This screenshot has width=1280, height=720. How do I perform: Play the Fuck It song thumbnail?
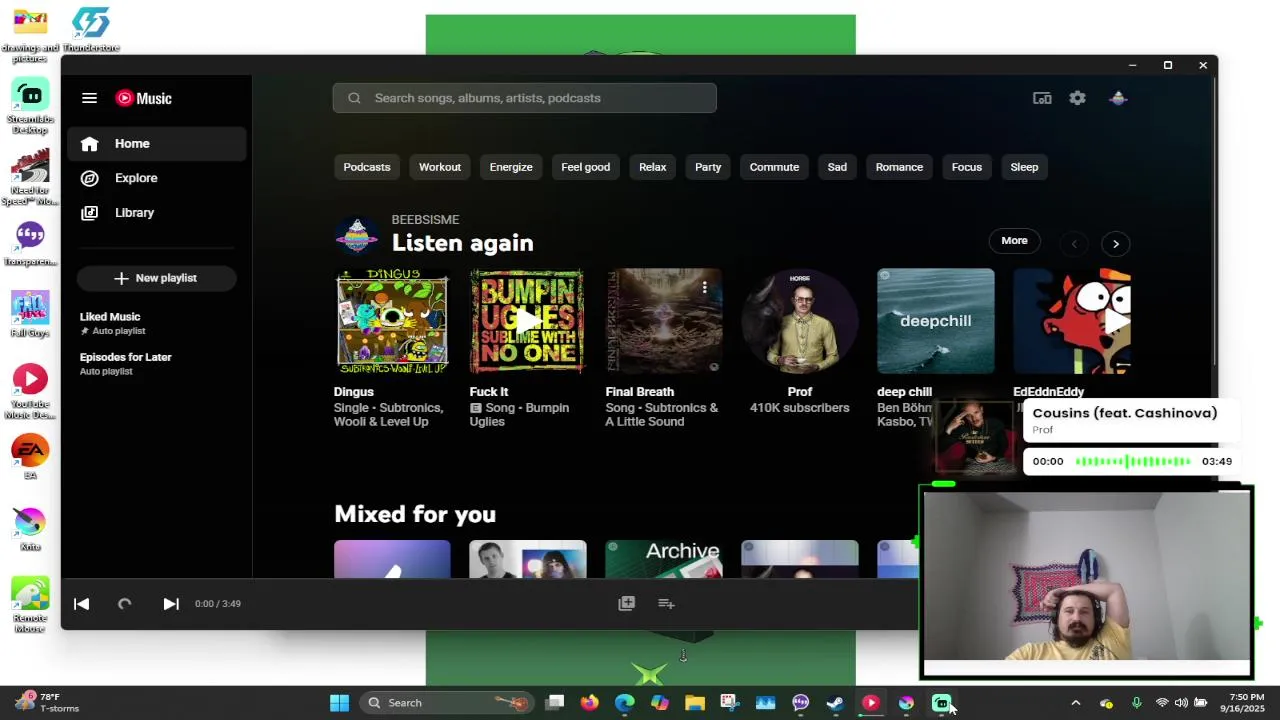coord(527,321)
